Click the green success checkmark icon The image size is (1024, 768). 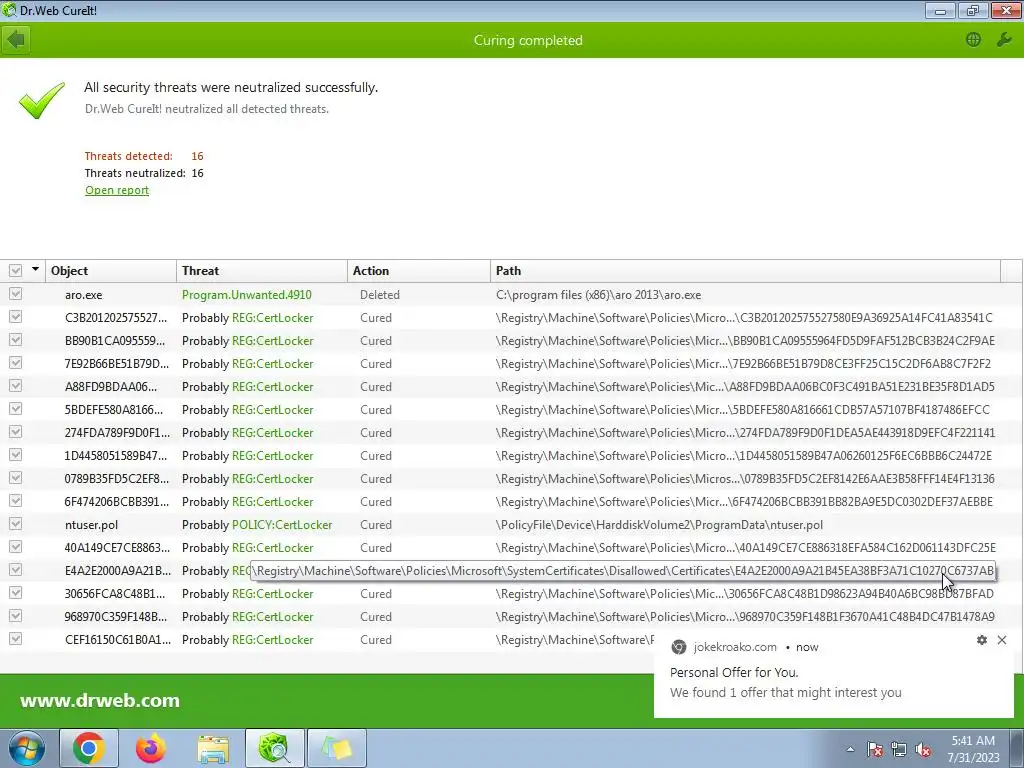(42, 100)
